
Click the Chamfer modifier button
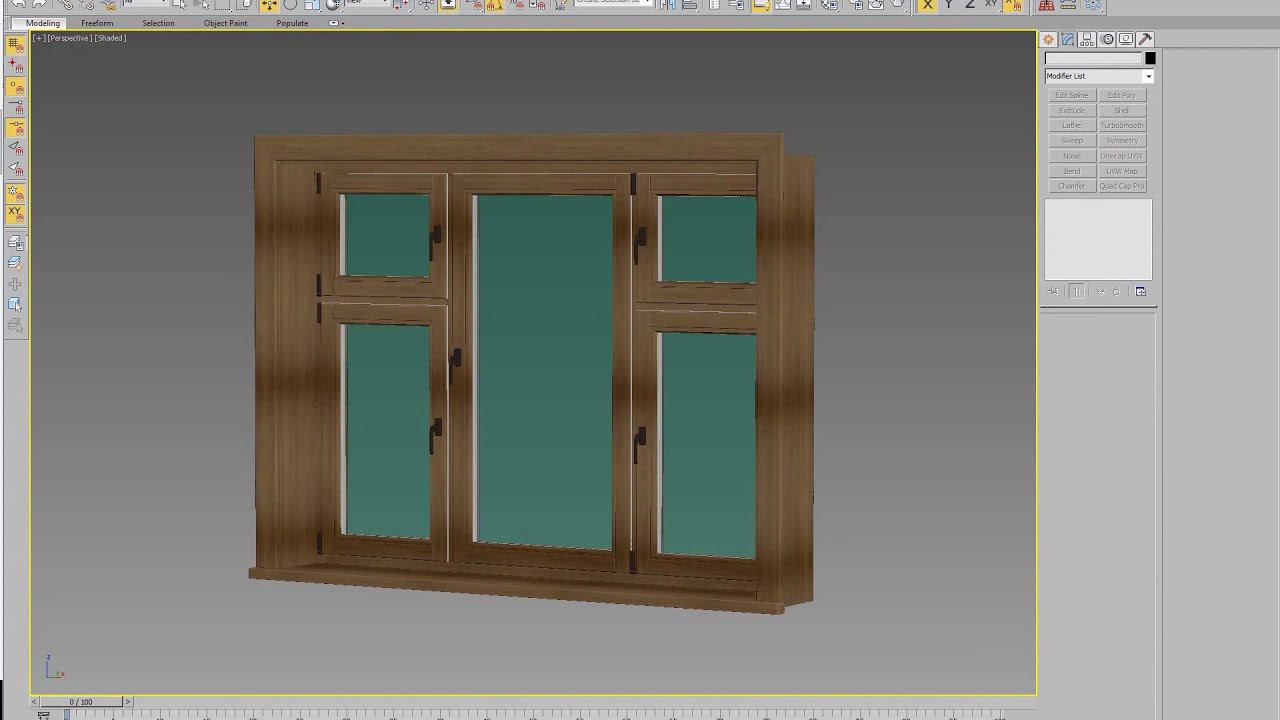(x=1072, y=186)
